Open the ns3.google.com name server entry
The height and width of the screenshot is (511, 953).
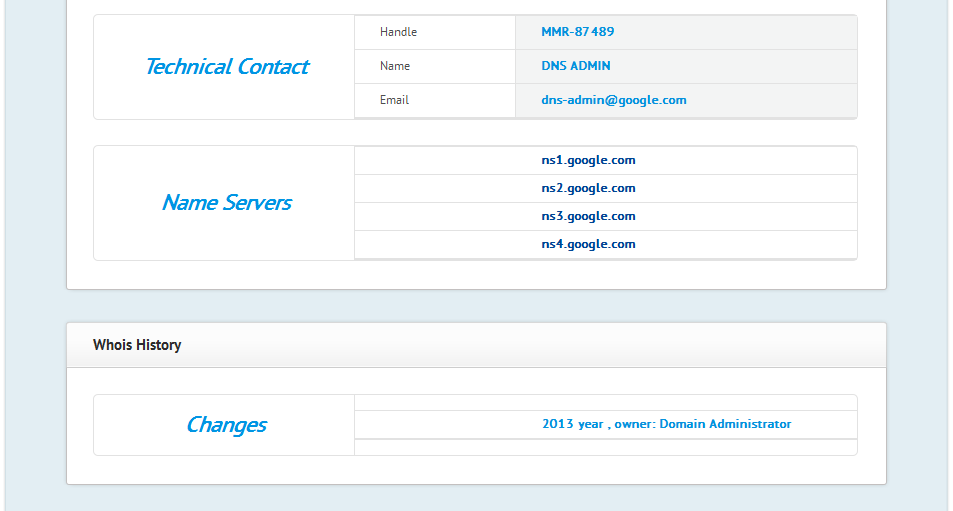click(588, 216)
